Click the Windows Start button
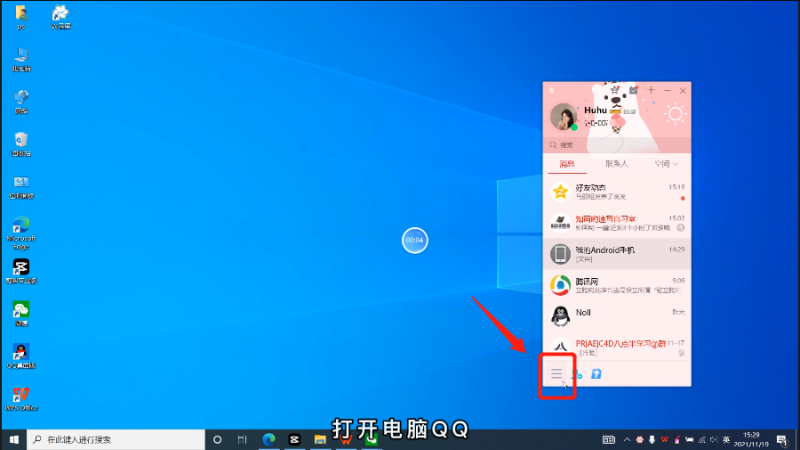The height and width of the screenshot is (450, 800). (14, 439)
